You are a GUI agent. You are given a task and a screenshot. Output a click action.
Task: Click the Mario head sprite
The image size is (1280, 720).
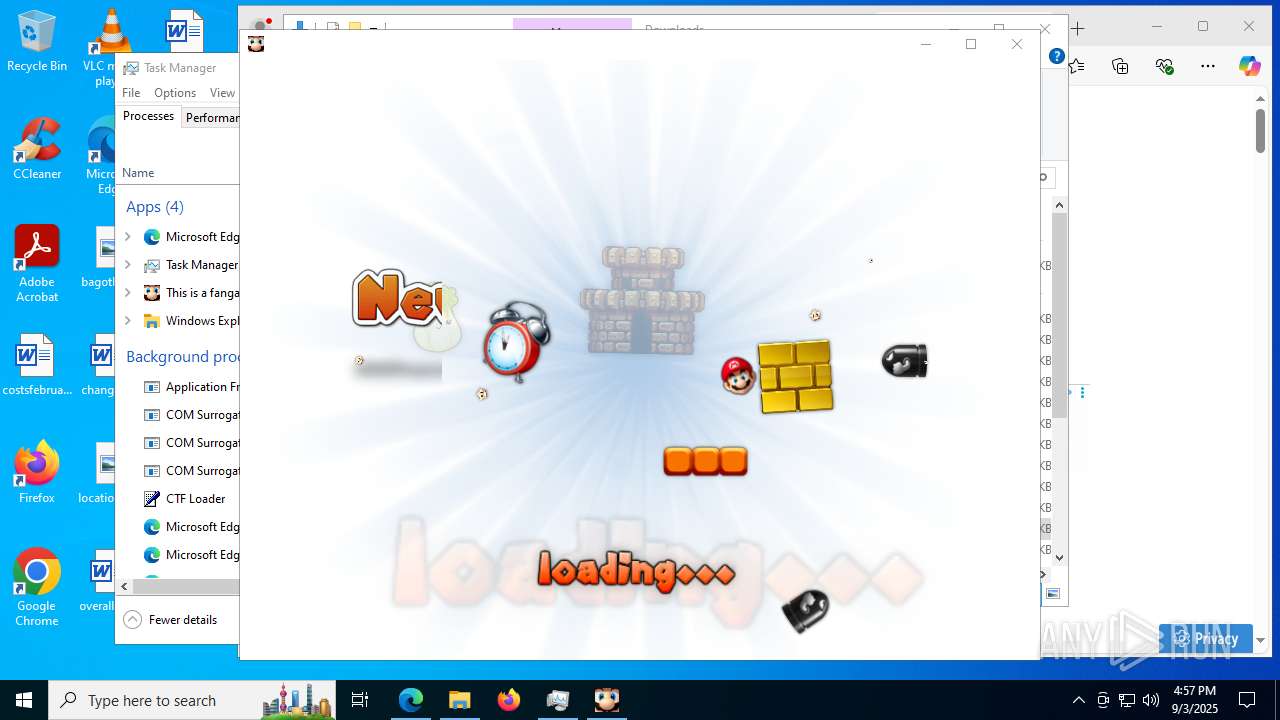click(737, 375)
